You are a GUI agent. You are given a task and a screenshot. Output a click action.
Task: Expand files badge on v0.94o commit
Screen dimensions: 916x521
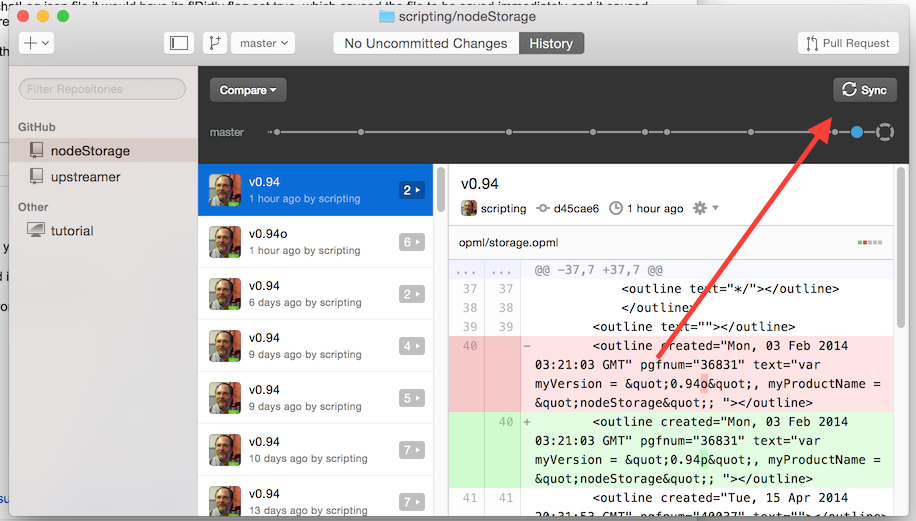click(411, 242)
